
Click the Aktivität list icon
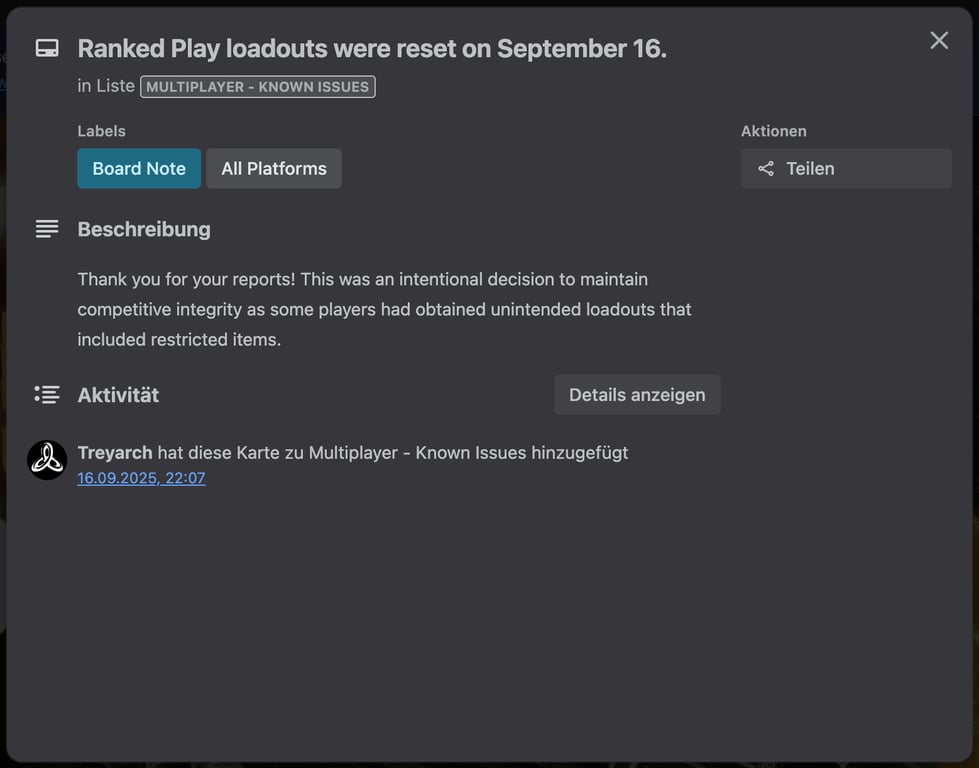pyautogui.click(x=47, y=395)
